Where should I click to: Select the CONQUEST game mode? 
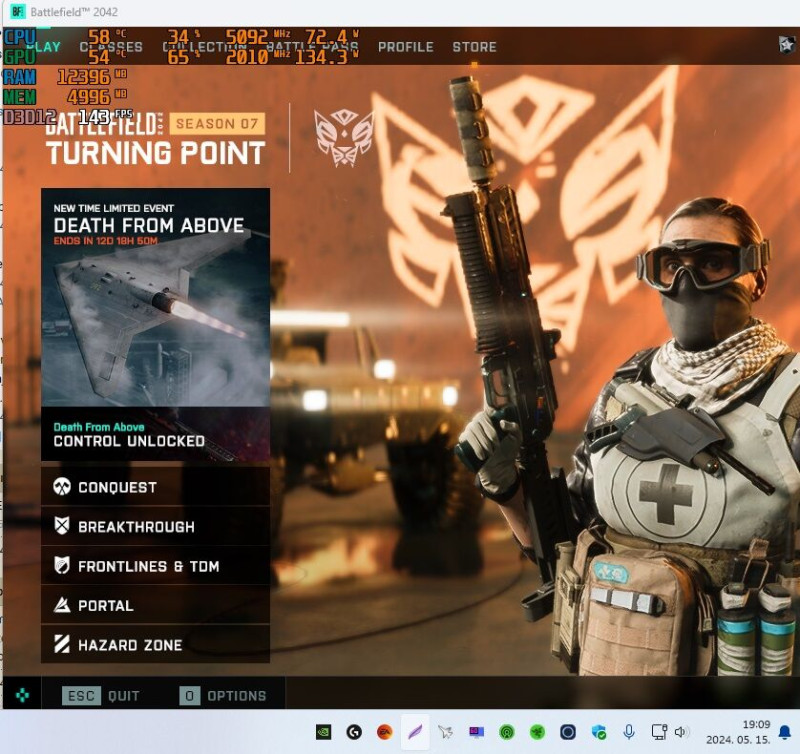(x=156, y=487)
